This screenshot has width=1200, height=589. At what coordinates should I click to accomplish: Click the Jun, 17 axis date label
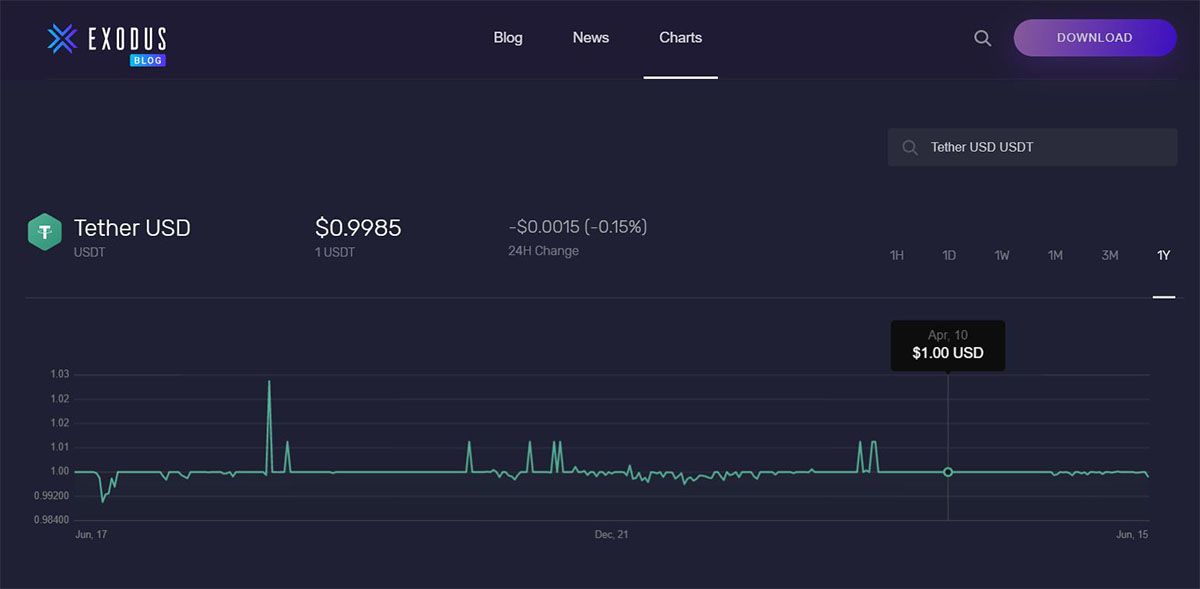[91, 535]
